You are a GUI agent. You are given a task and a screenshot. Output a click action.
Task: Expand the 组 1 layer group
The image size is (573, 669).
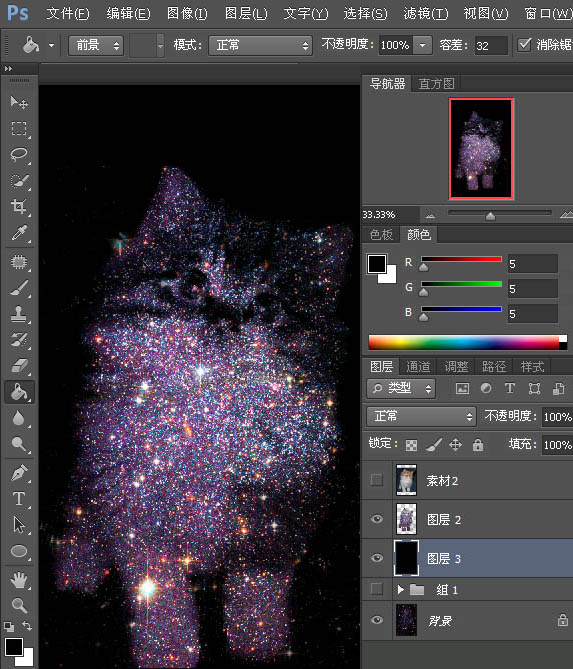[x=400, y=590]
